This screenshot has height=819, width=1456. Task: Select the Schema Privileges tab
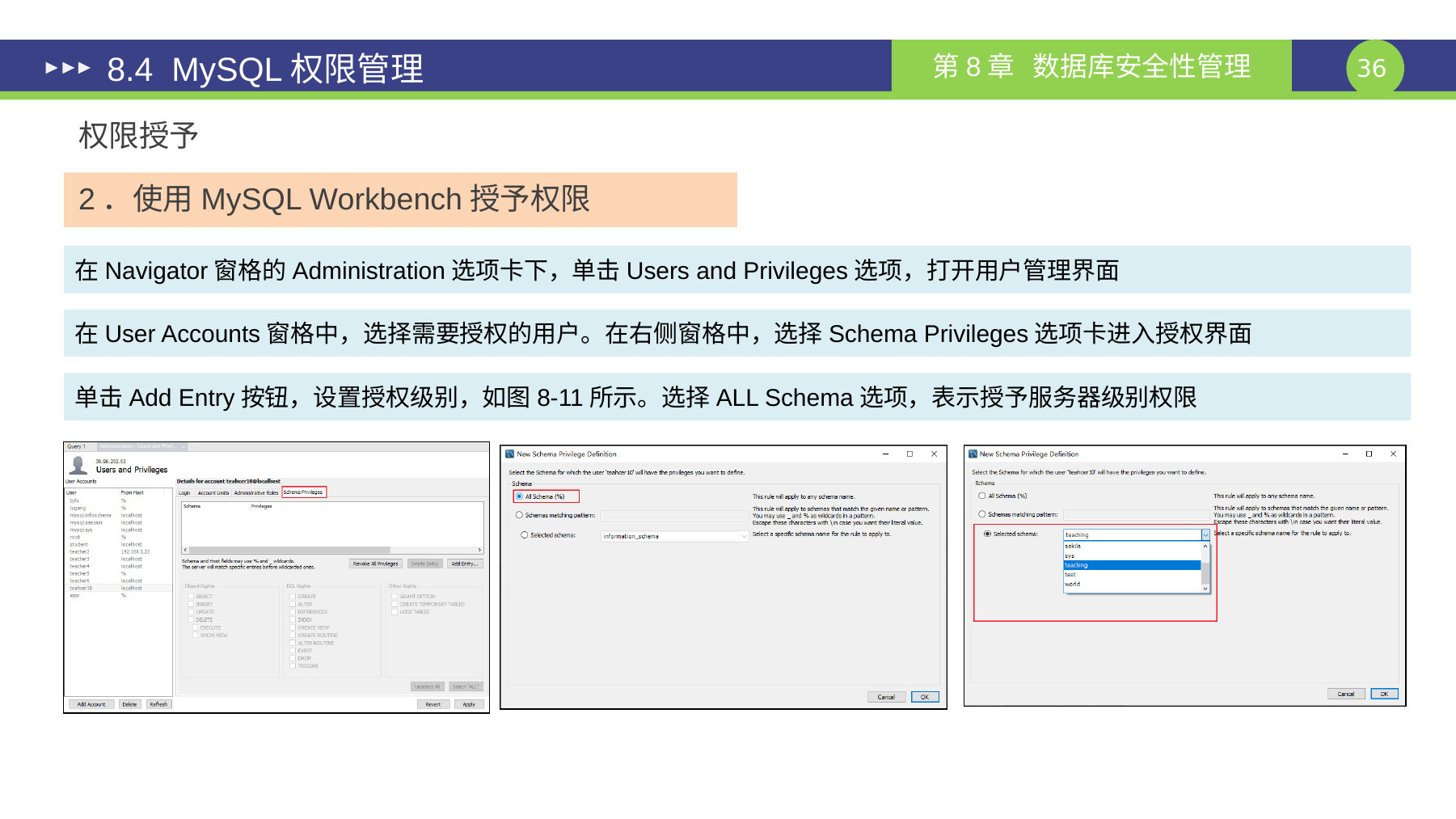pyautogui.click(x=303, y=492)
